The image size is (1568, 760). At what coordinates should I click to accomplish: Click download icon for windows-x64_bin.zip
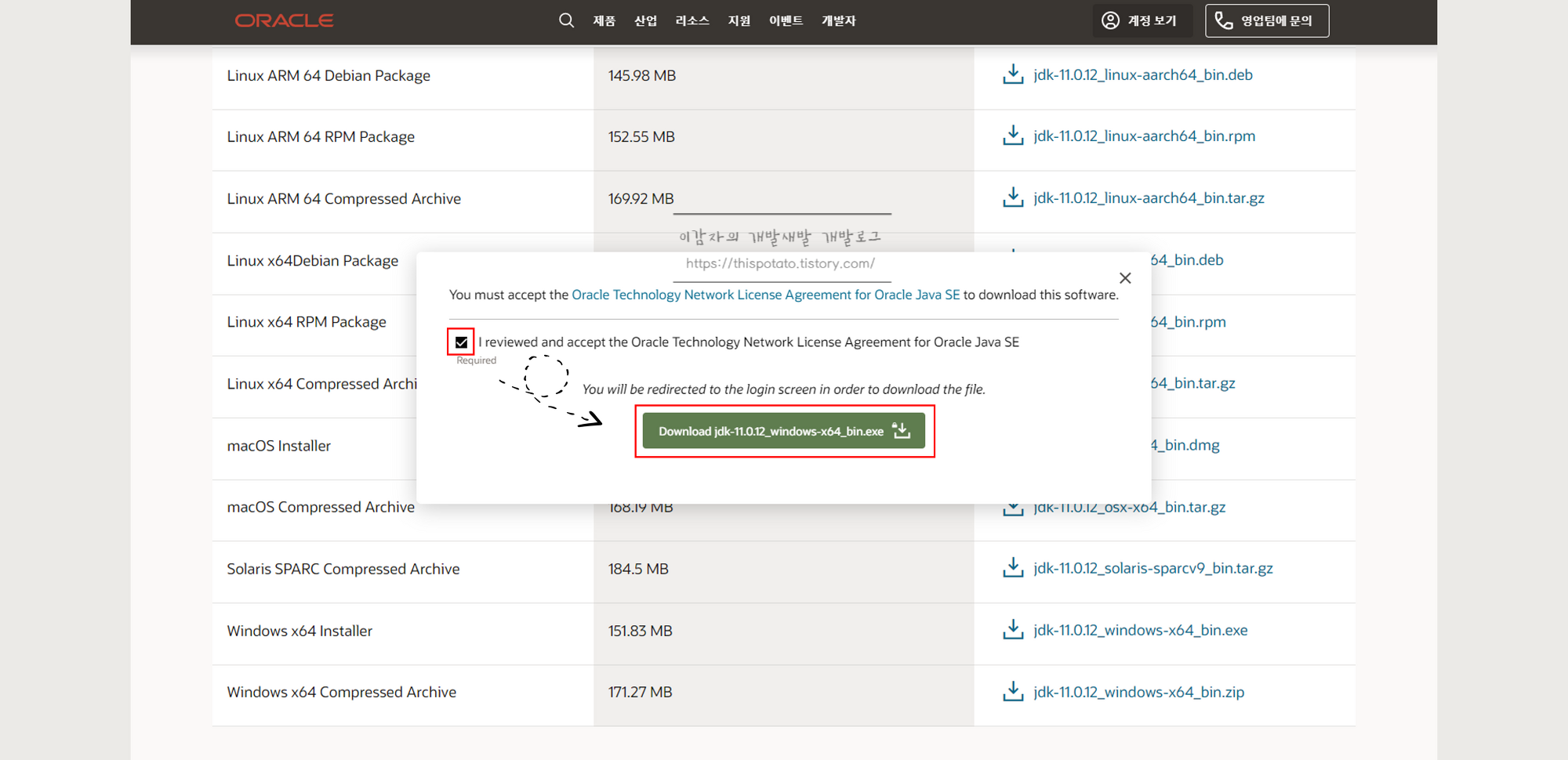tap(1013, 692)
